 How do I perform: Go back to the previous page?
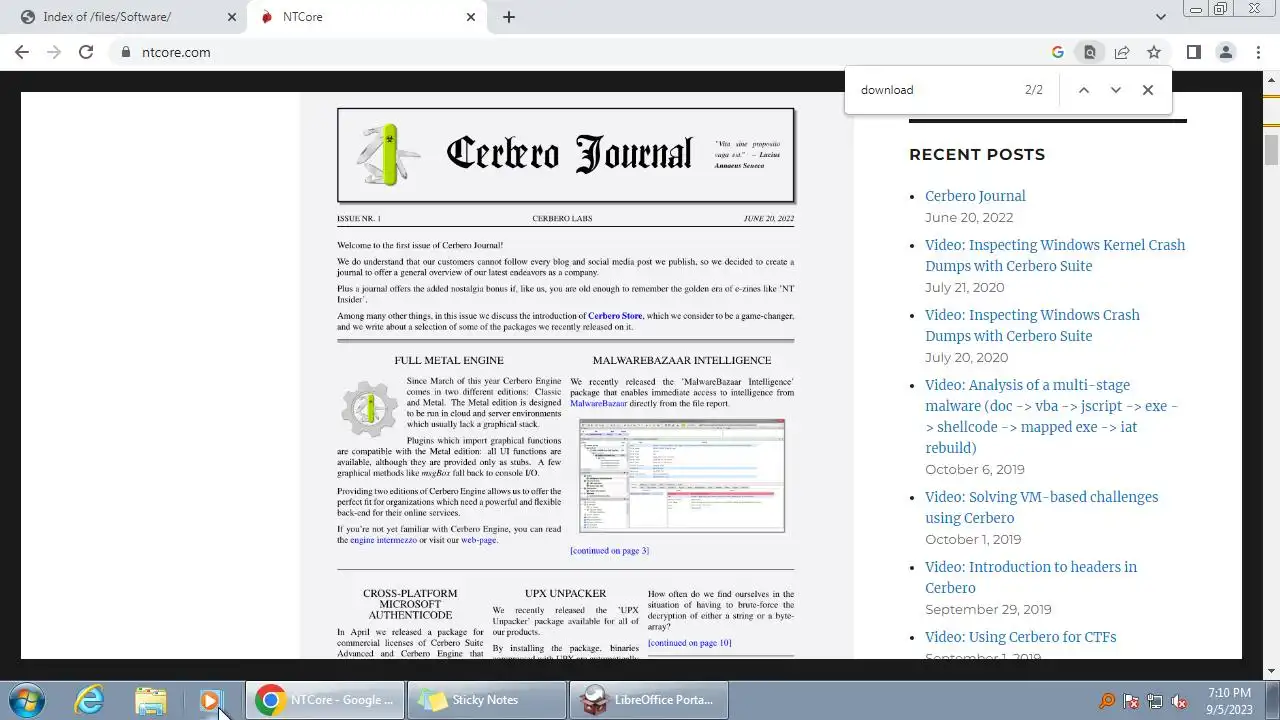[x=22, y=52]
